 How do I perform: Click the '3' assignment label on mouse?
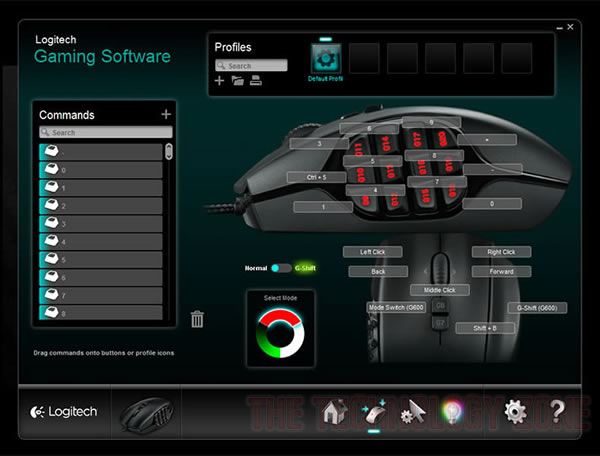click(319, 143)
